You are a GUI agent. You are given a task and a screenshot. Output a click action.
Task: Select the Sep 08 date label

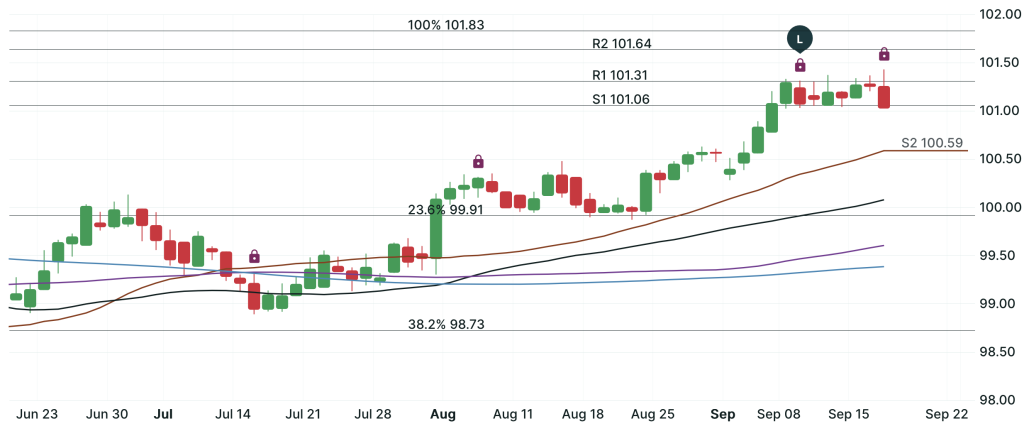click(x=778, y=414)
